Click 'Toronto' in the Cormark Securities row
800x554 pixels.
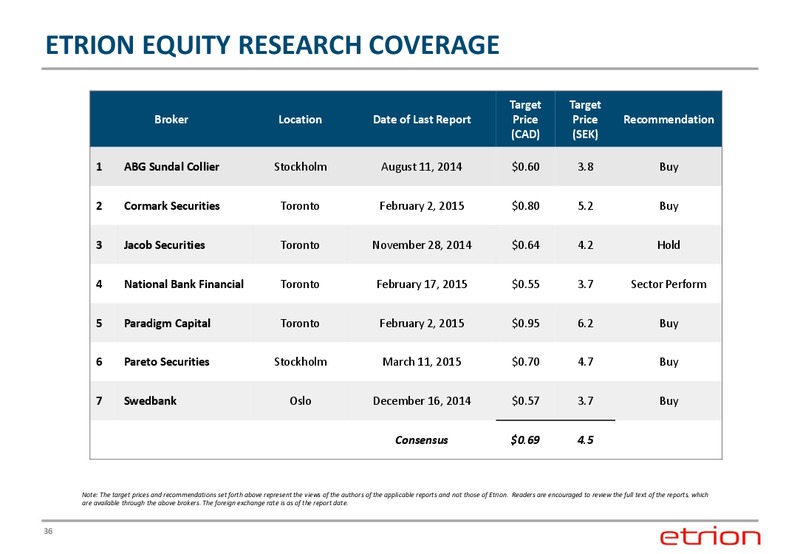(x=300, y=206)
